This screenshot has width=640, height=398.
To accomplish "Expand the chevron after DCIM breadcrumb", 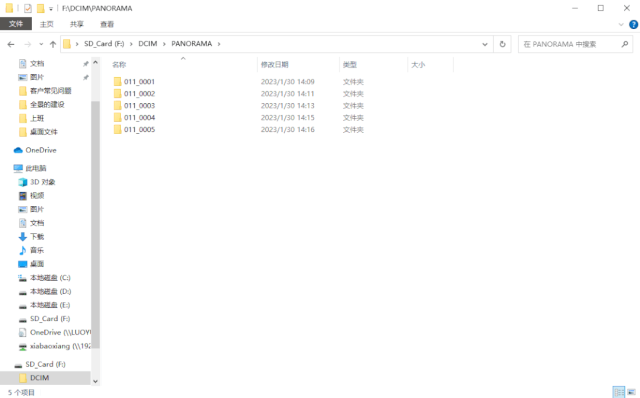I will [x=164, y=44].
